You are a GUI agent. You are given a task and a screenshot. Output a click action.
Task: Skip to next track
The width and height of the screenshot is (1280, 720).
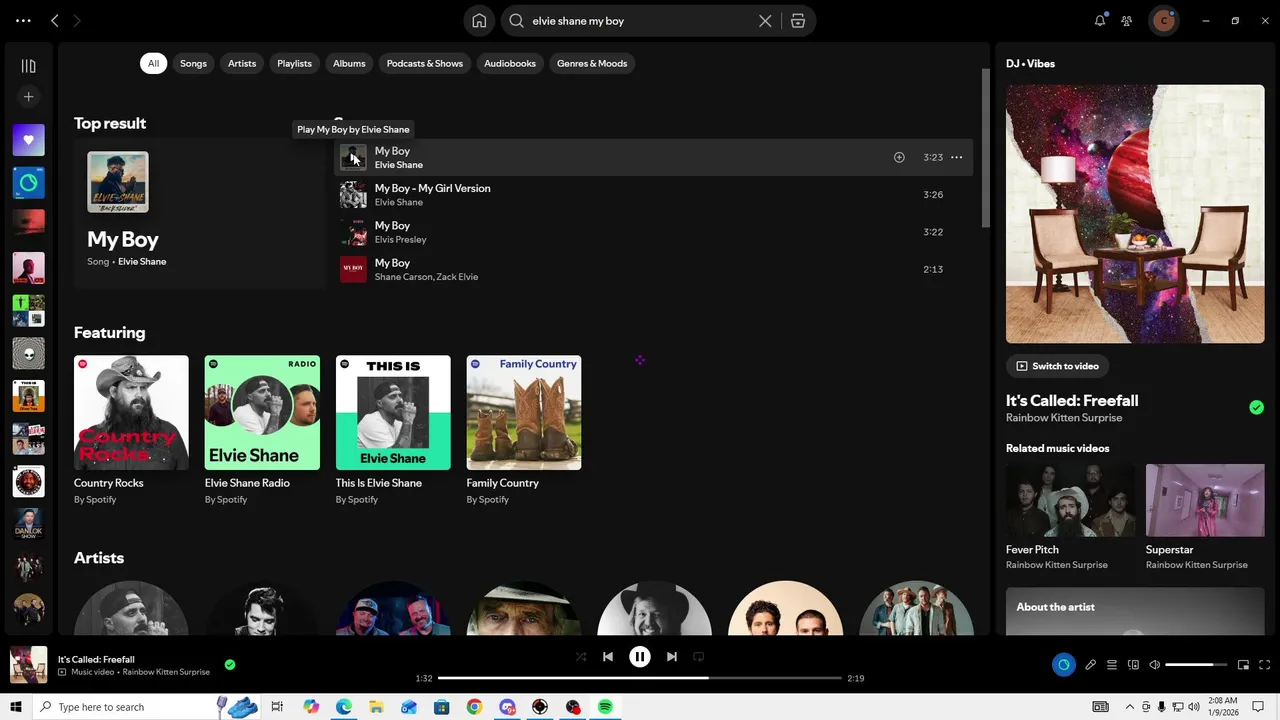[672, 657]
